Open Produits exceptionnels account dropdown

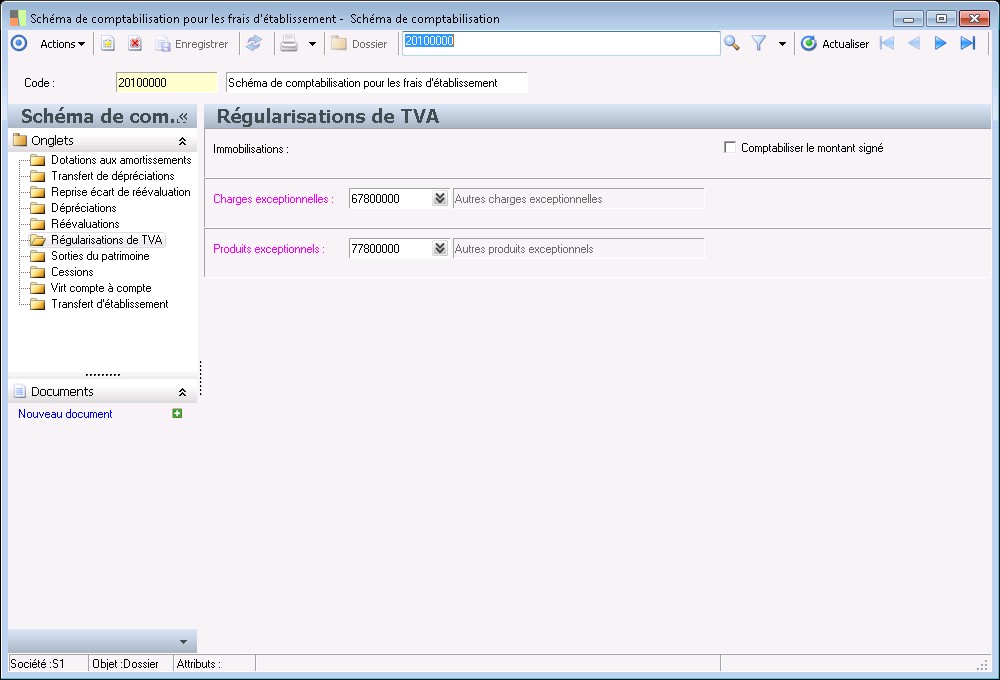tap(440, 249)
